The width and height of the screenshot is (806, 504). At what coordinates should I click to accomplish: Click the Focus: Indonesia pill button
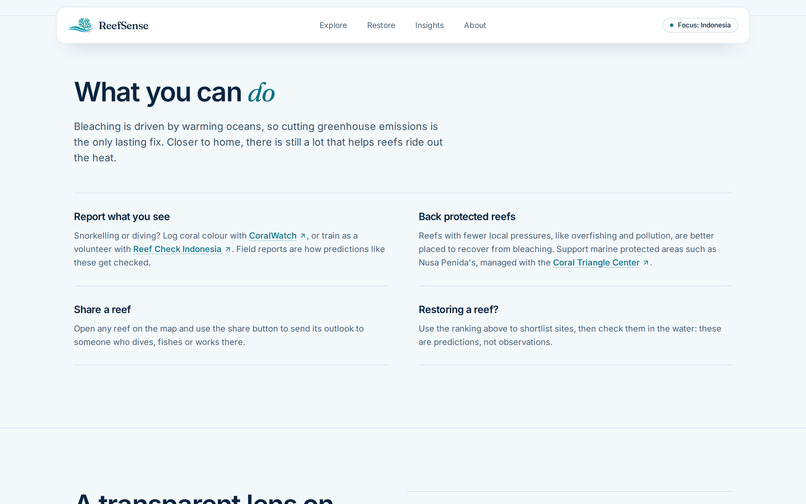(x=700, y=25)
